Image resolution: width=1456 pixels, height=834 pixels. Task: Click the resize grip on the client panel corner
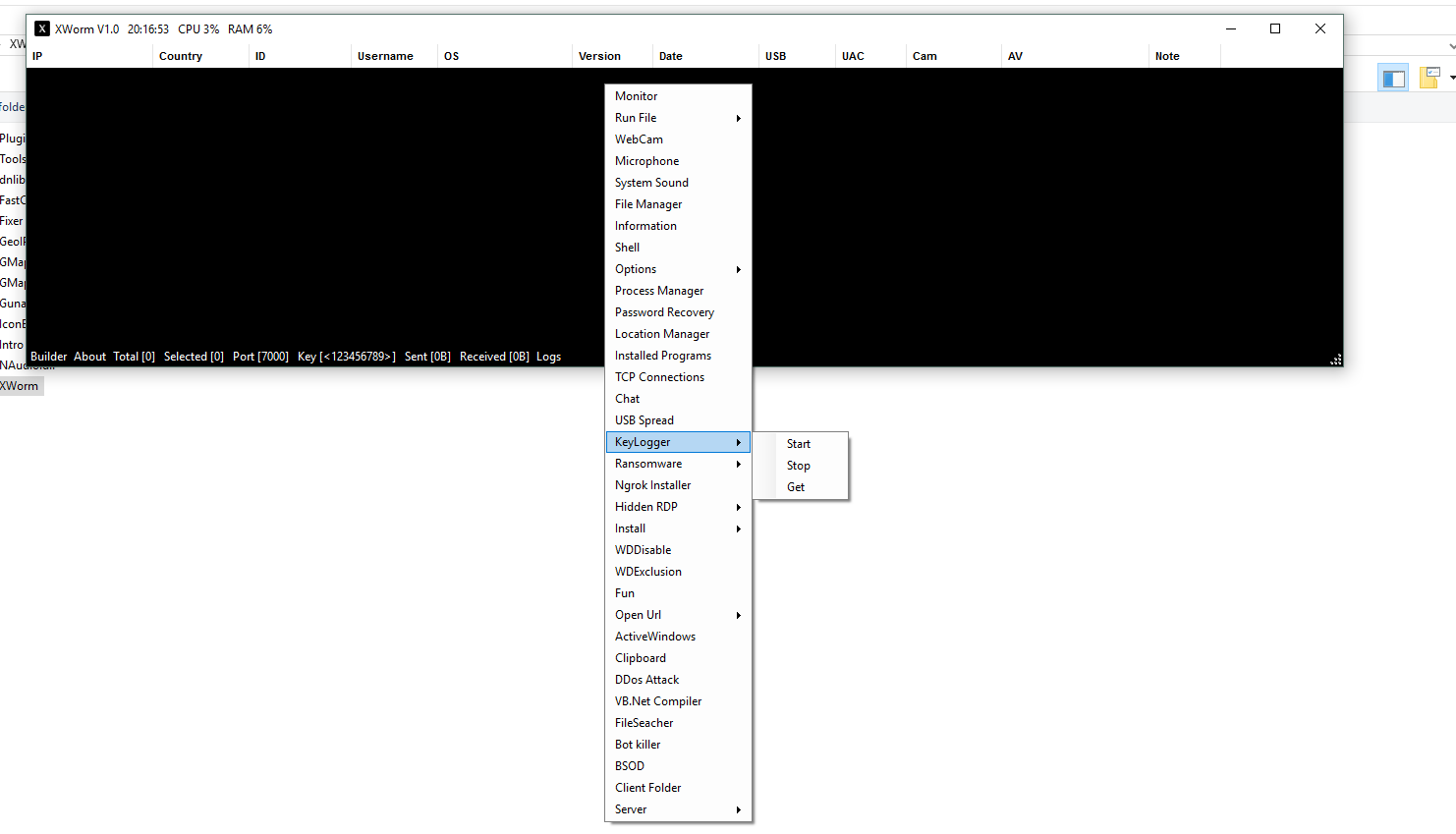click(1336, 360)
